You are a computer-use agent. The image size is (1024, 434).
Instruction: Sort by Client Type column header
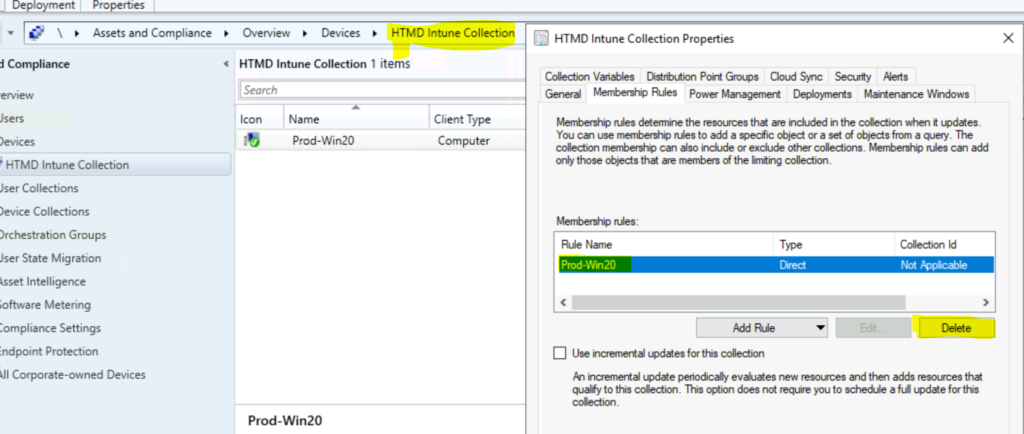pos(477,119)
